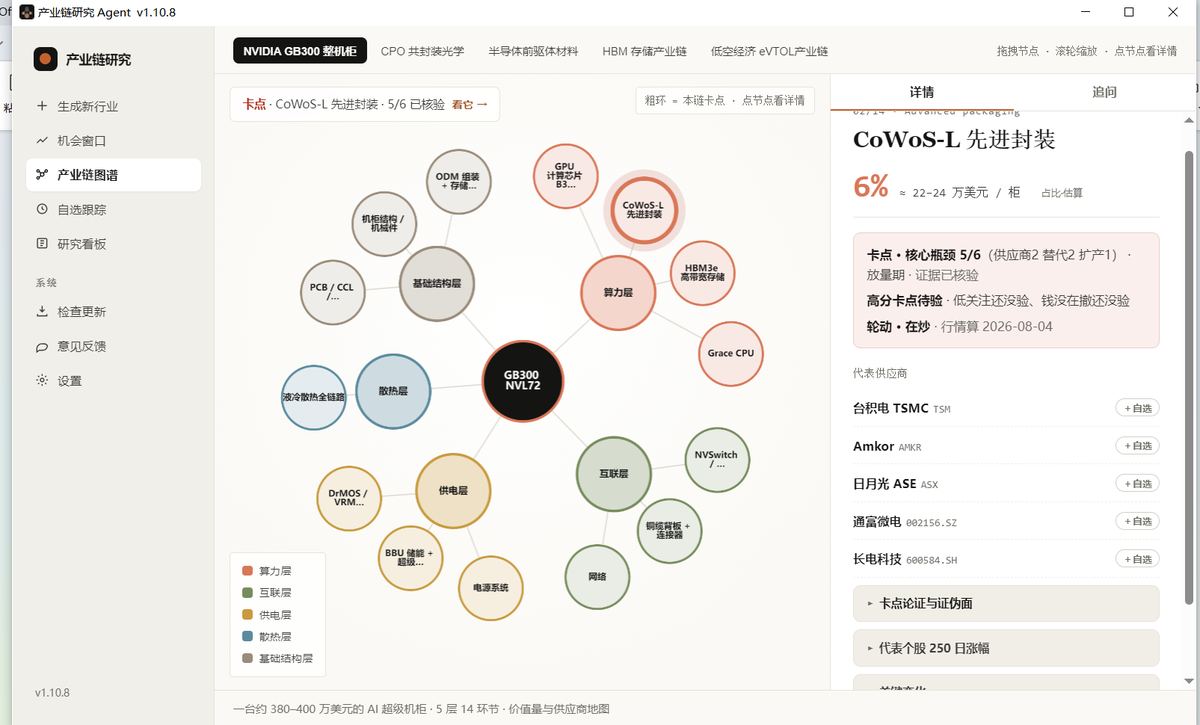Switch to 半导体前驱体材料 tab
This screenshot has height=725, width=1200.
pos(533,51)
